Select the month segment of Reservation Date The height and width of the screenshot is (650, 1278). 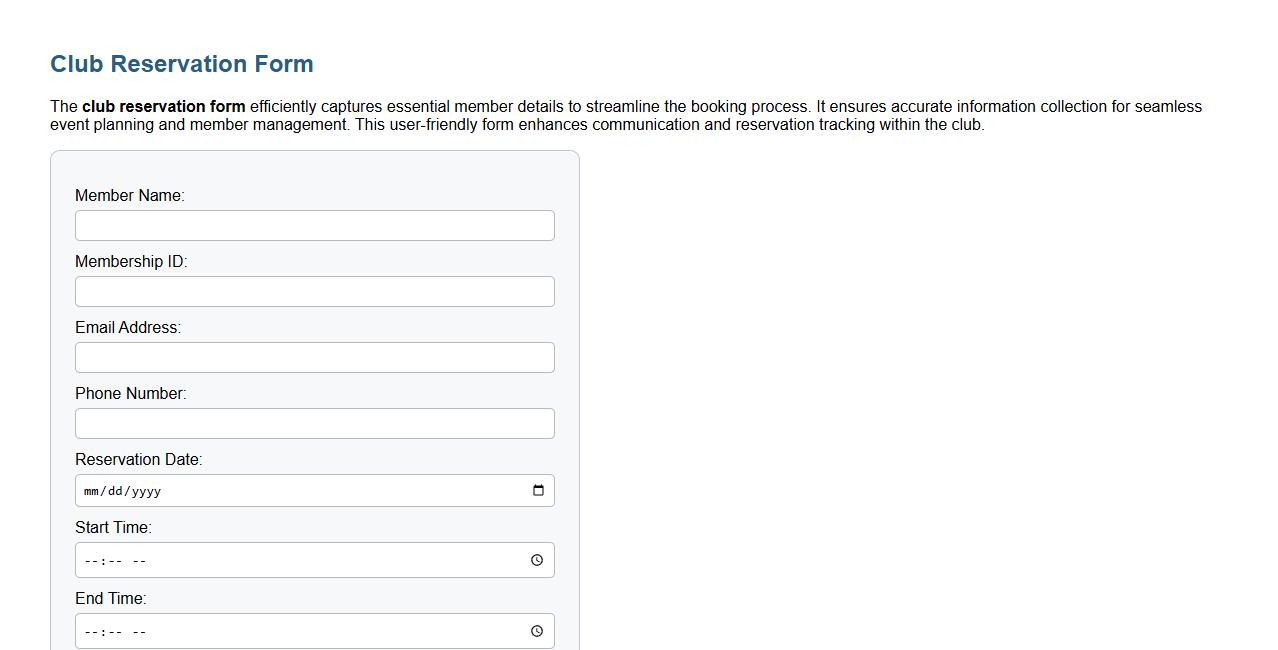[x=92, y=491]
